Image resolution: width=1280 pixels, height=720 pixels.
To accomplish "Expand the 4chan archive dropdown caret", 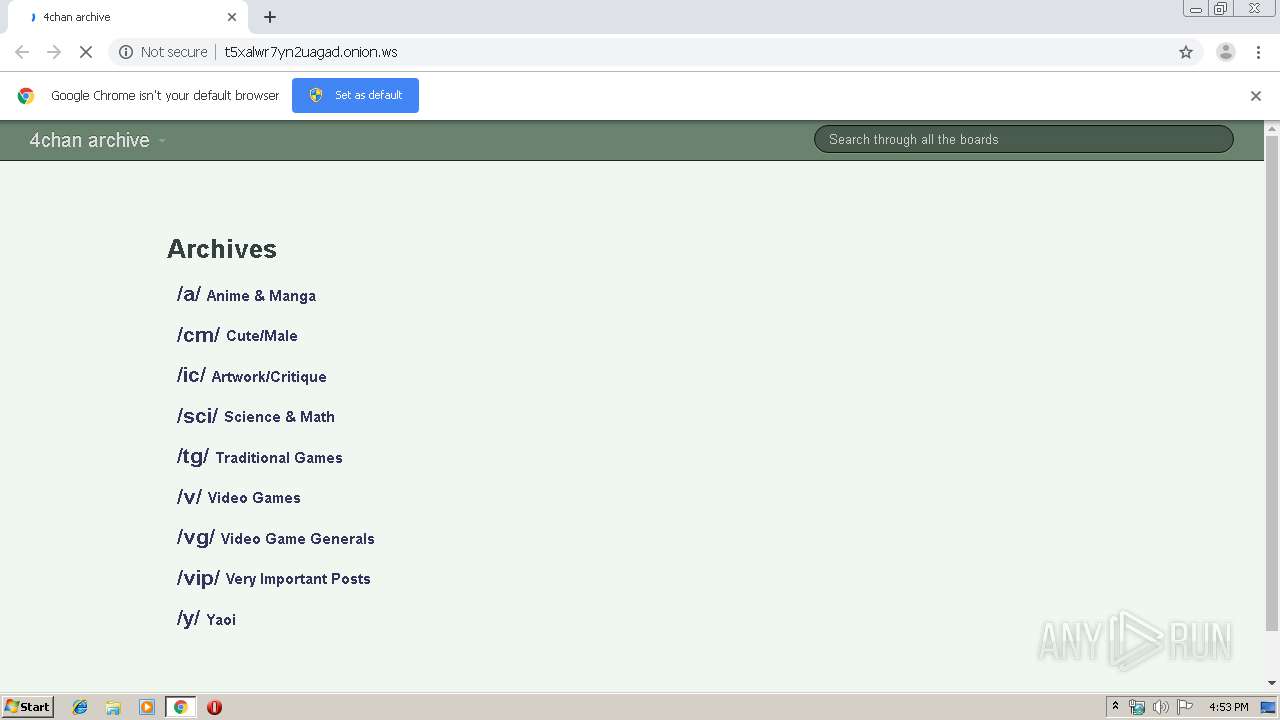I will pyautogui.click(x=162, y=141).
